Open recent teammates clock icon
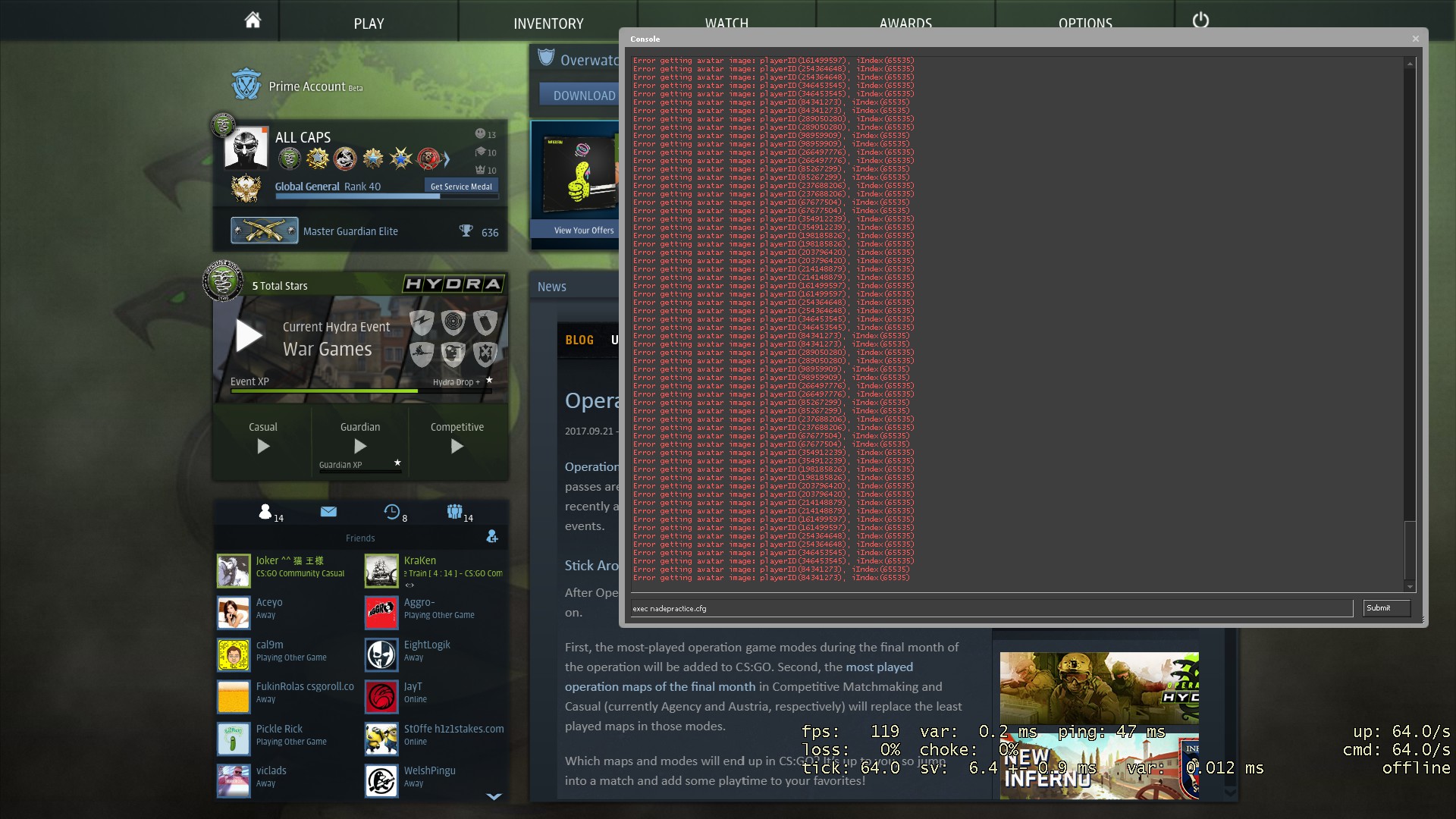 (x=391, y=512)
